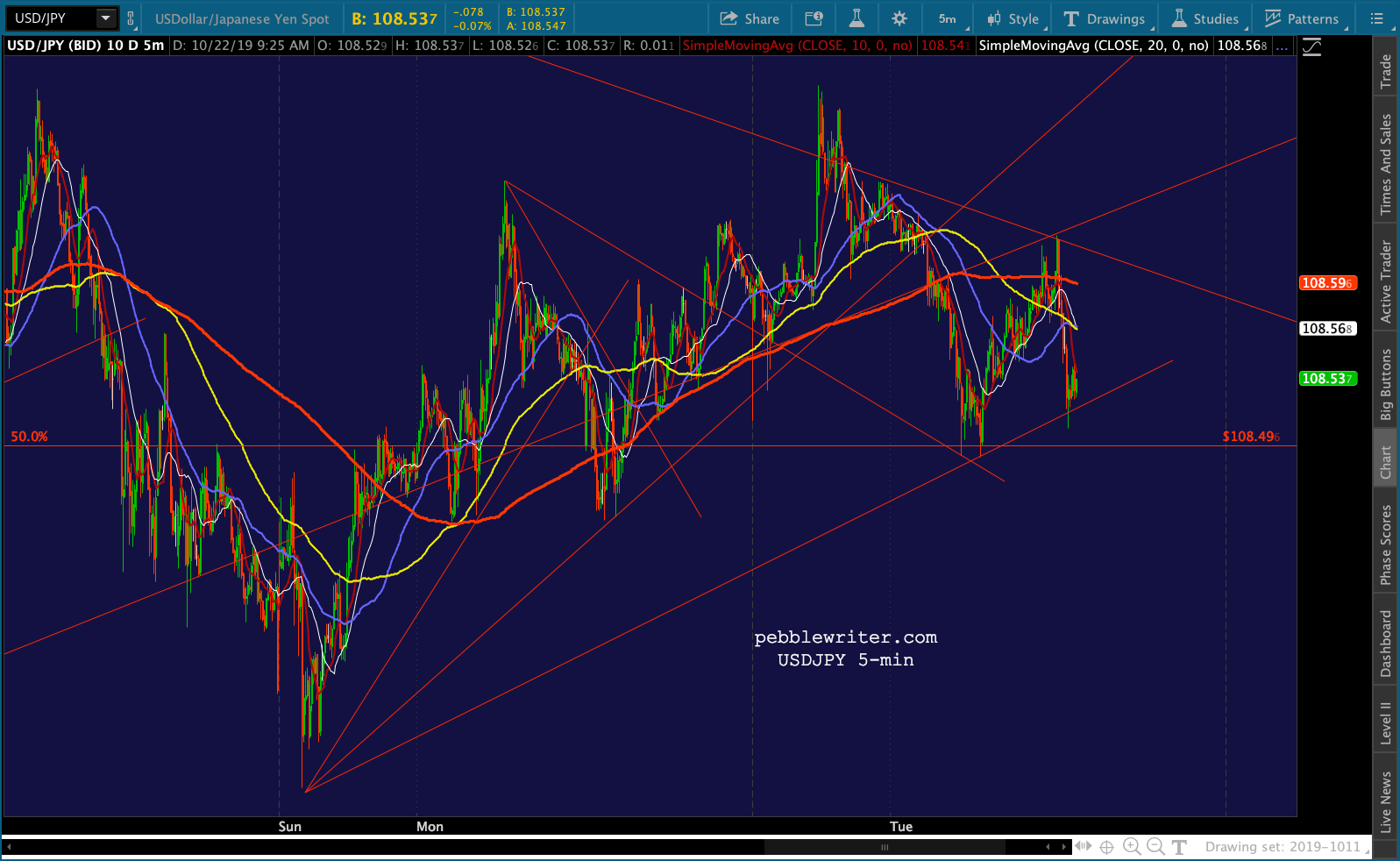Click the zoom out magnifier icon
1400x861 pixels.
[1155, 846]
